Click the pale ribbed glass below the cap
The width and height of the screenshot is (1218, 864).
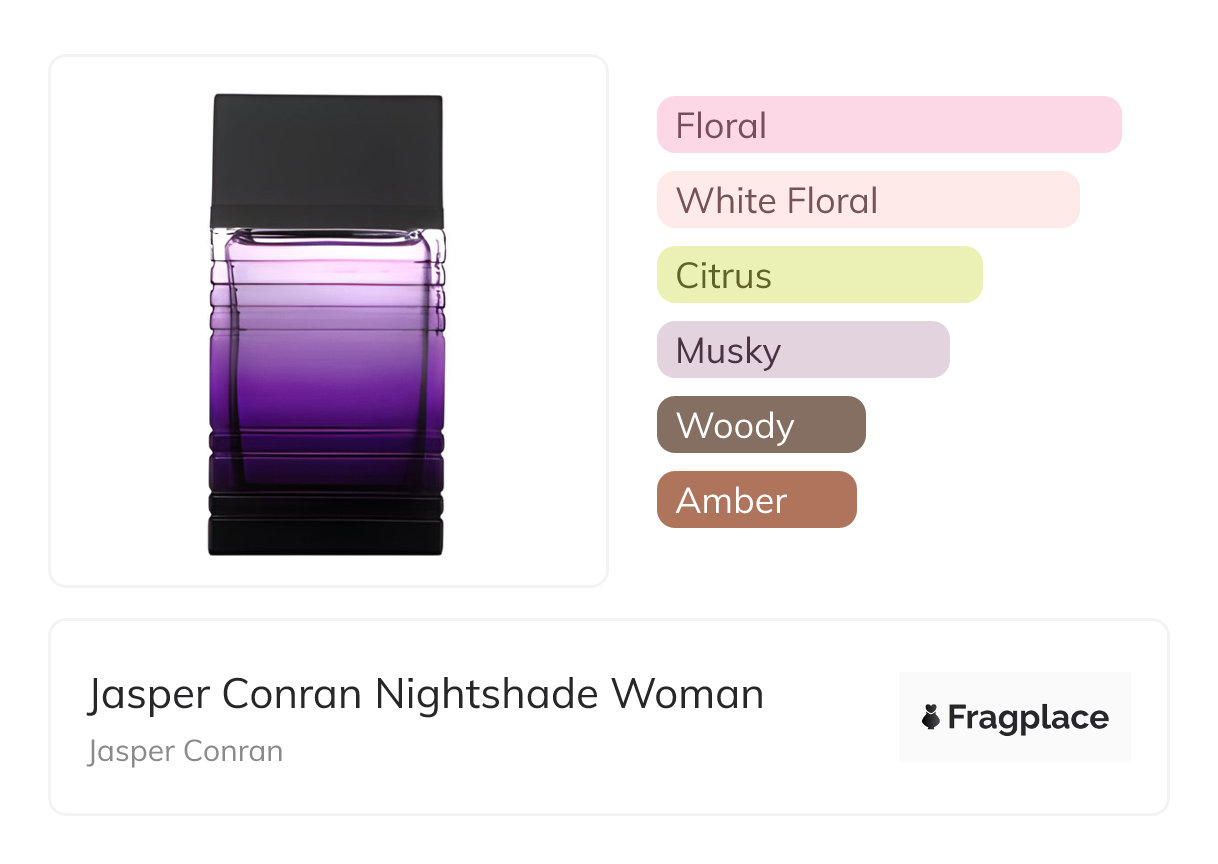pos(327,260)
